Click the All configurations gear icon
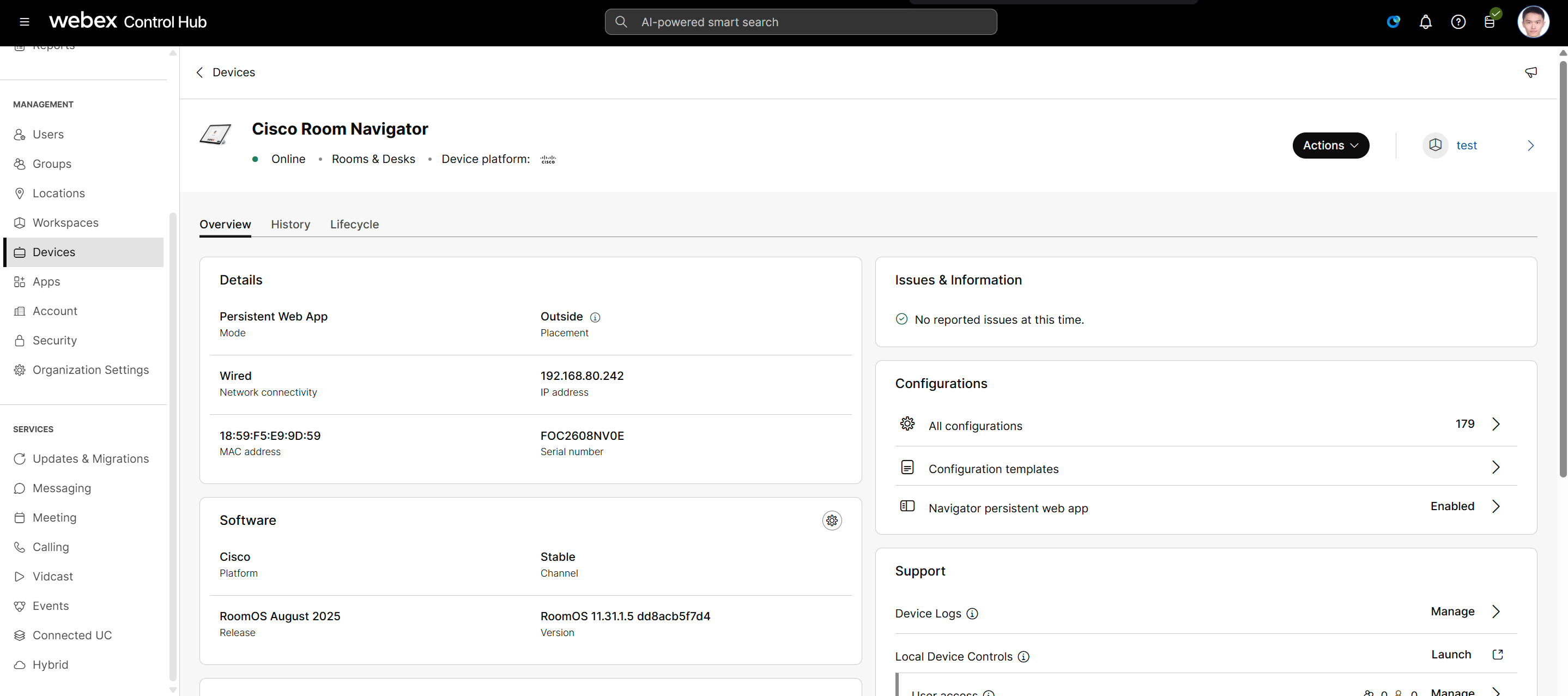The width and height of the screenshot is (1568, 696). (907, 424)
